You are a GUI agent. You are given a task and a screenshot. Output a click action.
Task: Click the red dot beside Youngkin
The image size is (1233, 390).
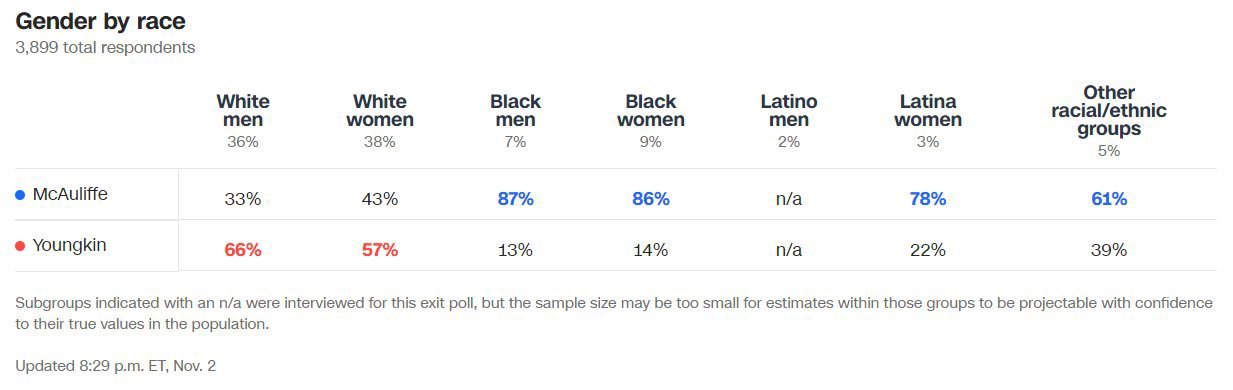pyautogui.click(x=20, y=246)
